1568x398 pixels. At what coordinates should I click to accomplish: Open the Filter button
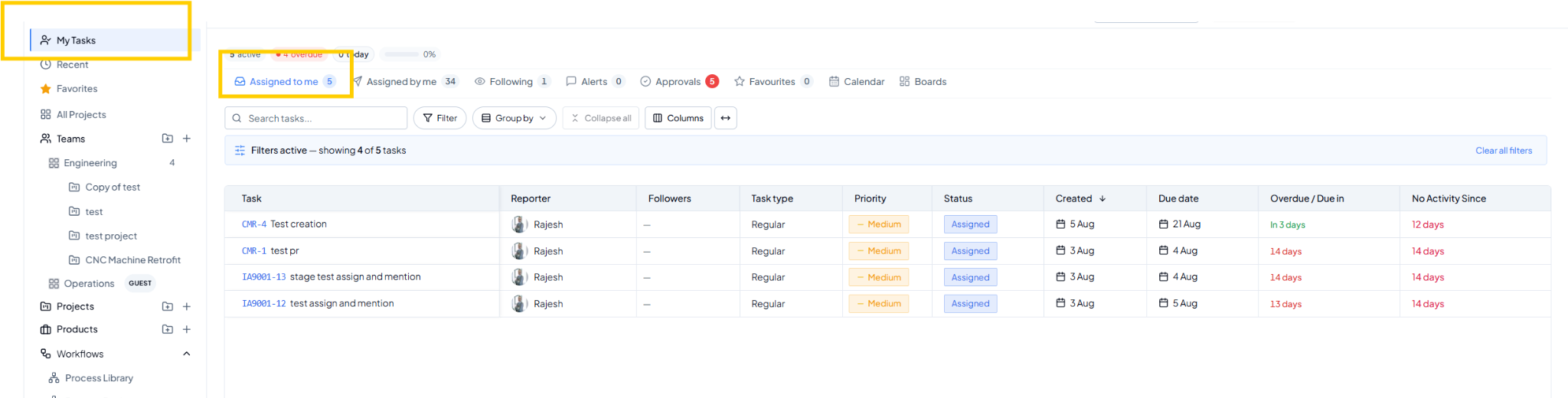pyautogui.click(x=440, y=118)
